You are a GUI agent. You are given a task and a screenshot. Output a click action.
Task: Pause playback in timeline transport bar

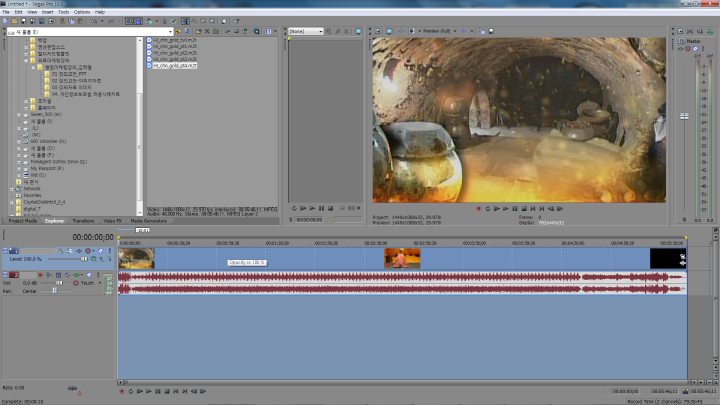coord(158,391)
